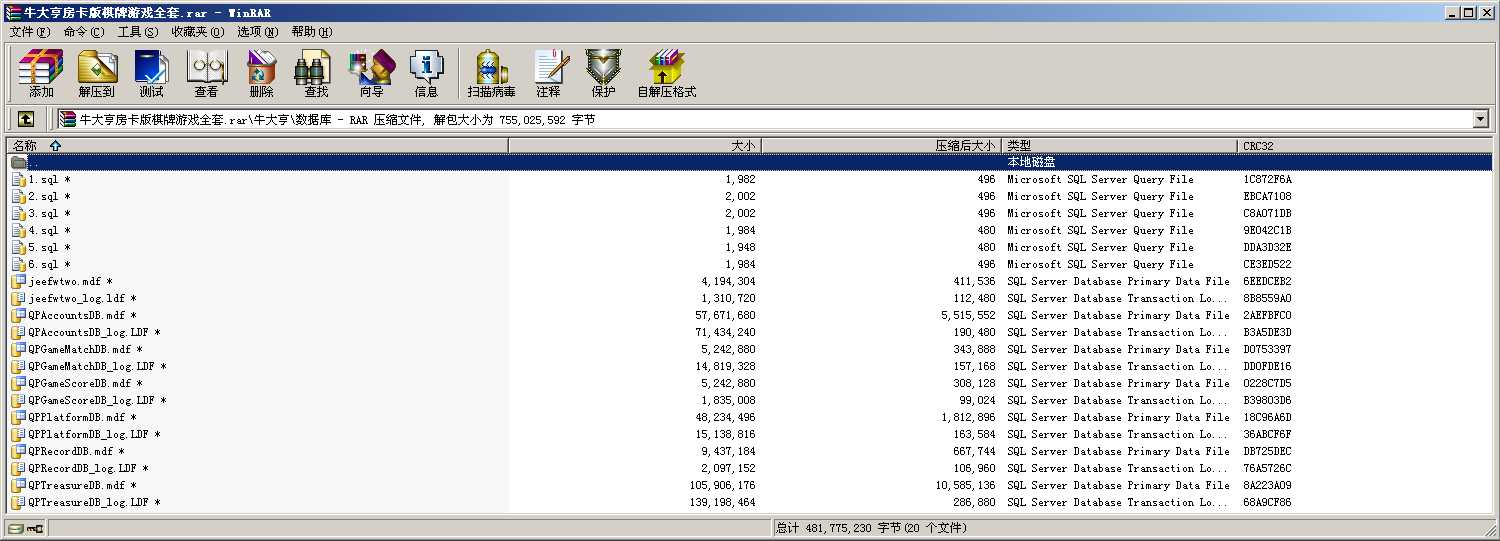
Task: Click the 本地磁盘 type cell
Action: [x=1031, y=162]
